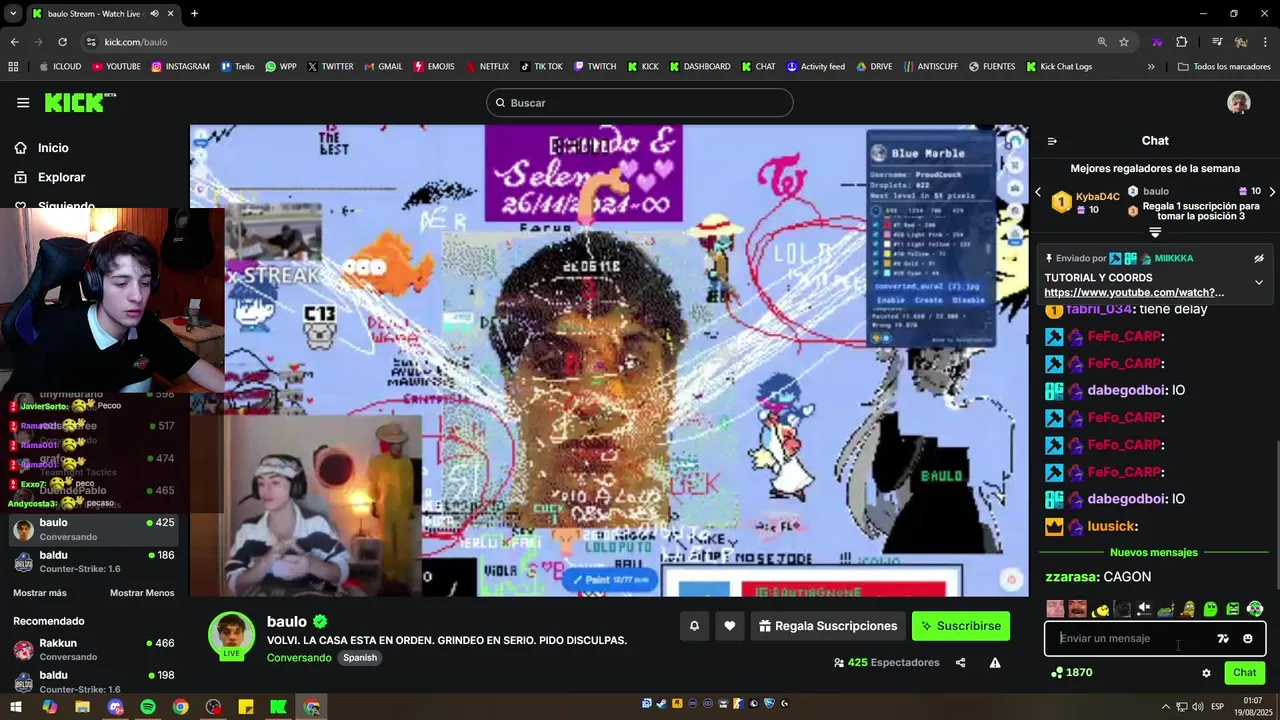Image resolution: width=1280 pixels, height=720 pixels.
Task: Open the pinned YouTube tutorial link
Action: click(1134, 293)
